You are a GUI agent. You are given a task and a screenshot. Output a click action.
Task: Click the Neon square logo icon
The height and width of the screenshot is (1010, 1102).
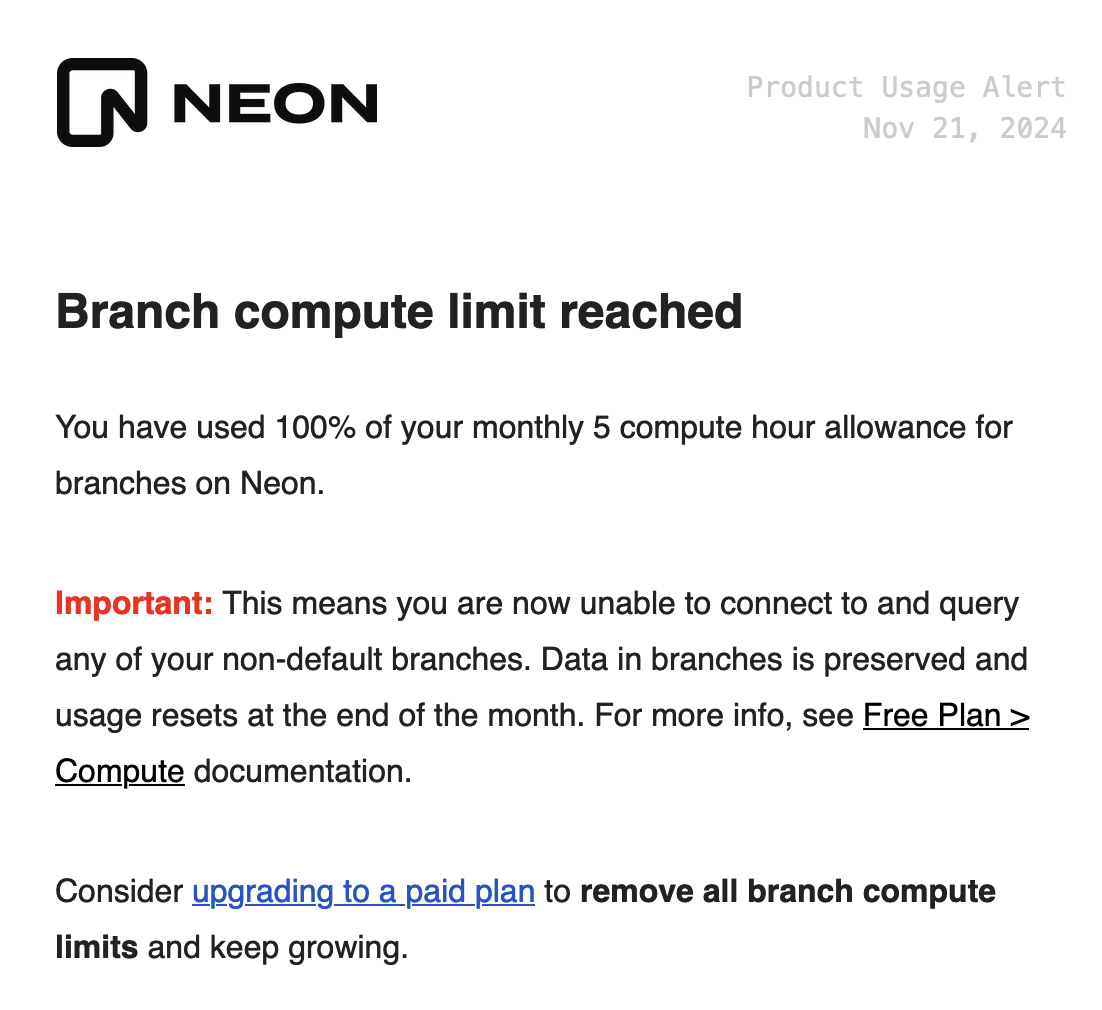(x=102, y=103)
